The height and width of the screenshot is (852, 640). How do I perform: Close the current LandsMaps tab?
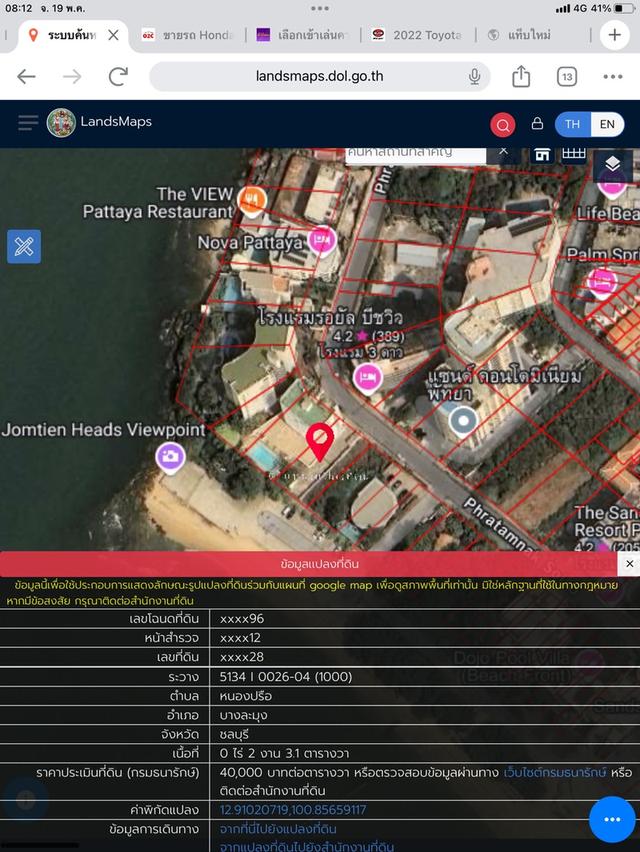pos(113,35)
